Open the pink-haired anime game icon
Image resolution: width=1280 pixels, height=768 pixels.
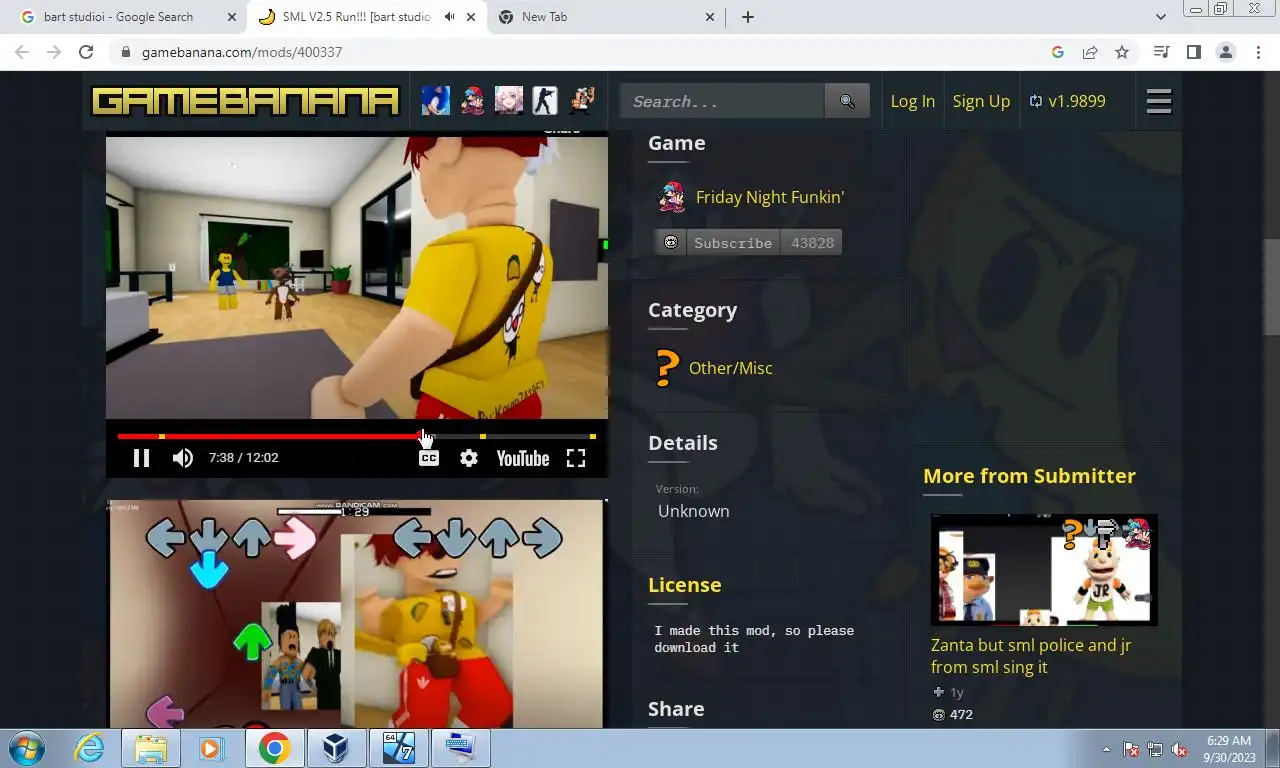pyautogui.click(x=508, y=100)
